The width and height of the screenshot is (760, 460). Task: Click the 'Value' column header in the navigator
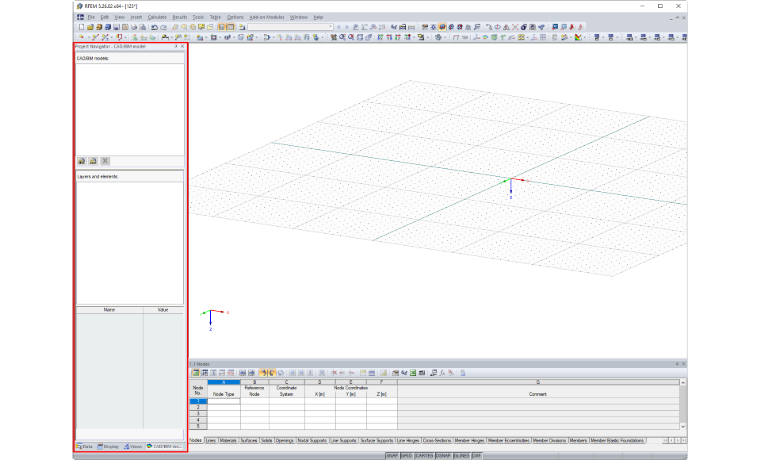tap(163, 310)
